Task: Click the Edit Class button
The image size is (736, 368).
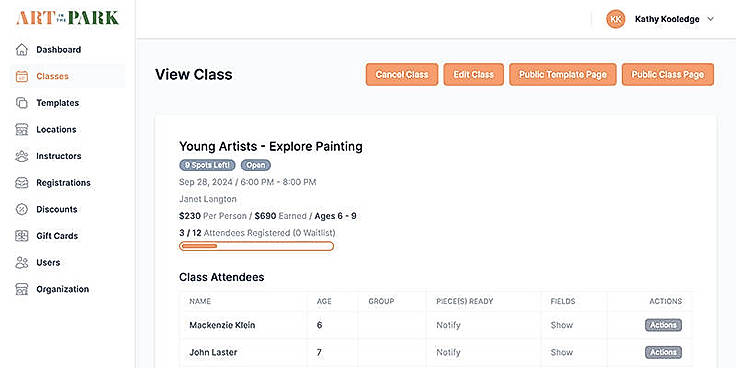Action: [x=474, y=75]
